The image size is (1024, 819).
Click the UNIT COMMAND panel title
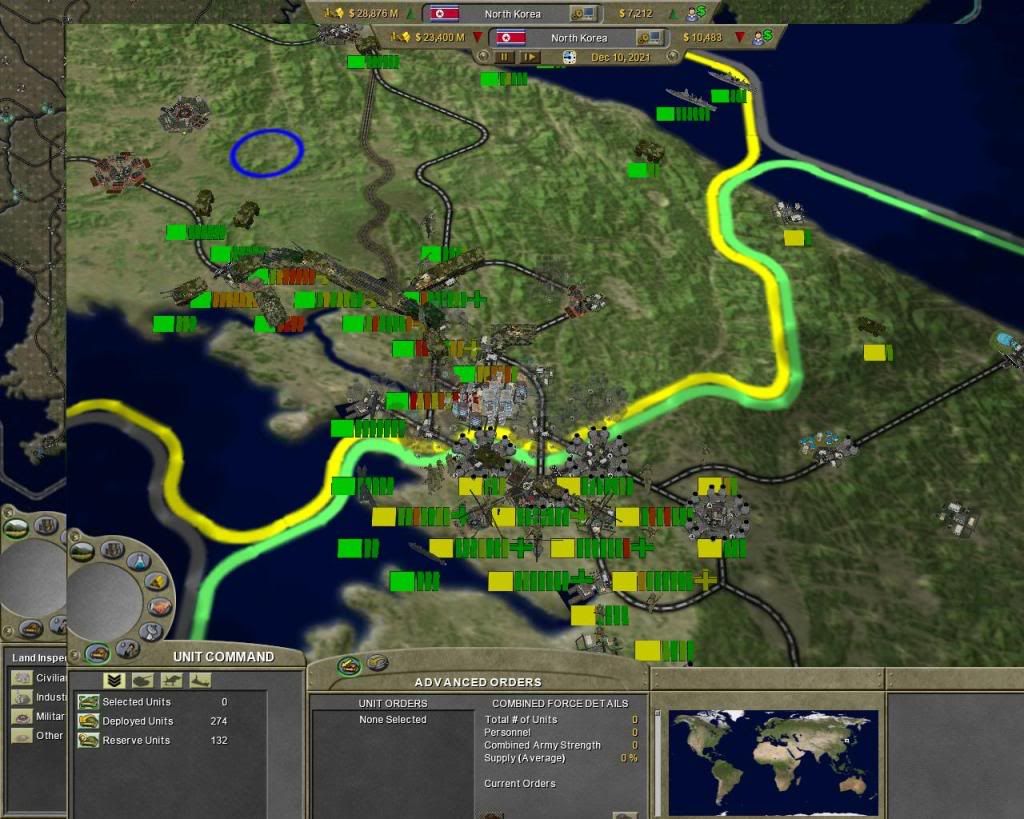(x=223, y=656)
